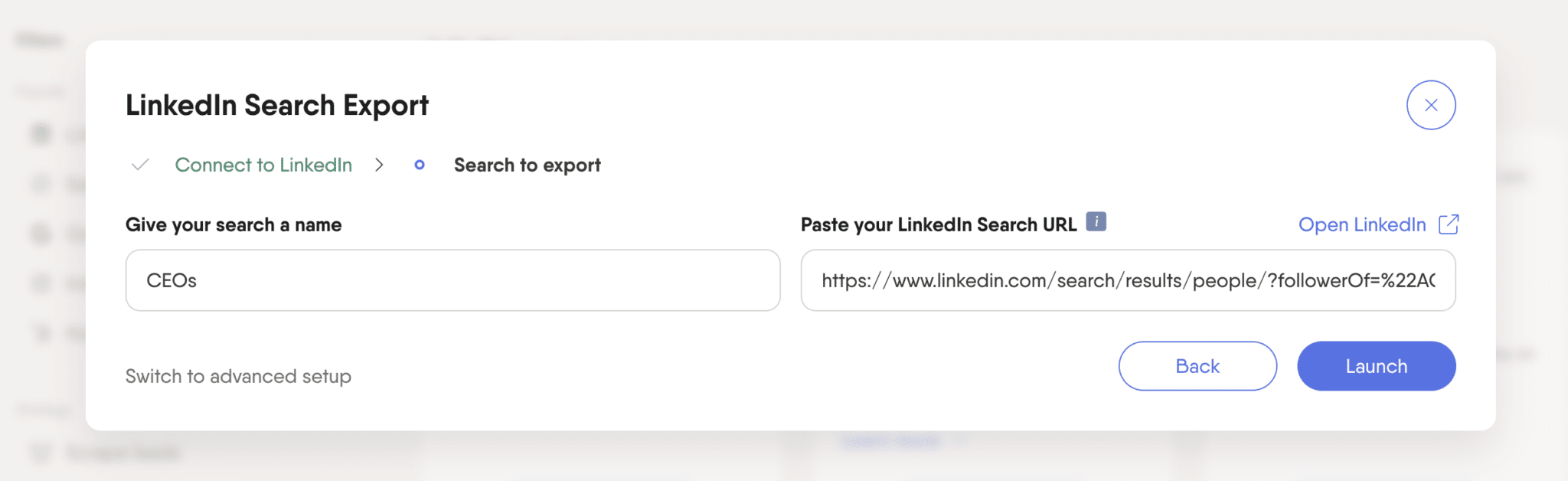
Task: Open LinkedIn via the "Open LinkedIn" link
Action: click(x=1362, y=224)
